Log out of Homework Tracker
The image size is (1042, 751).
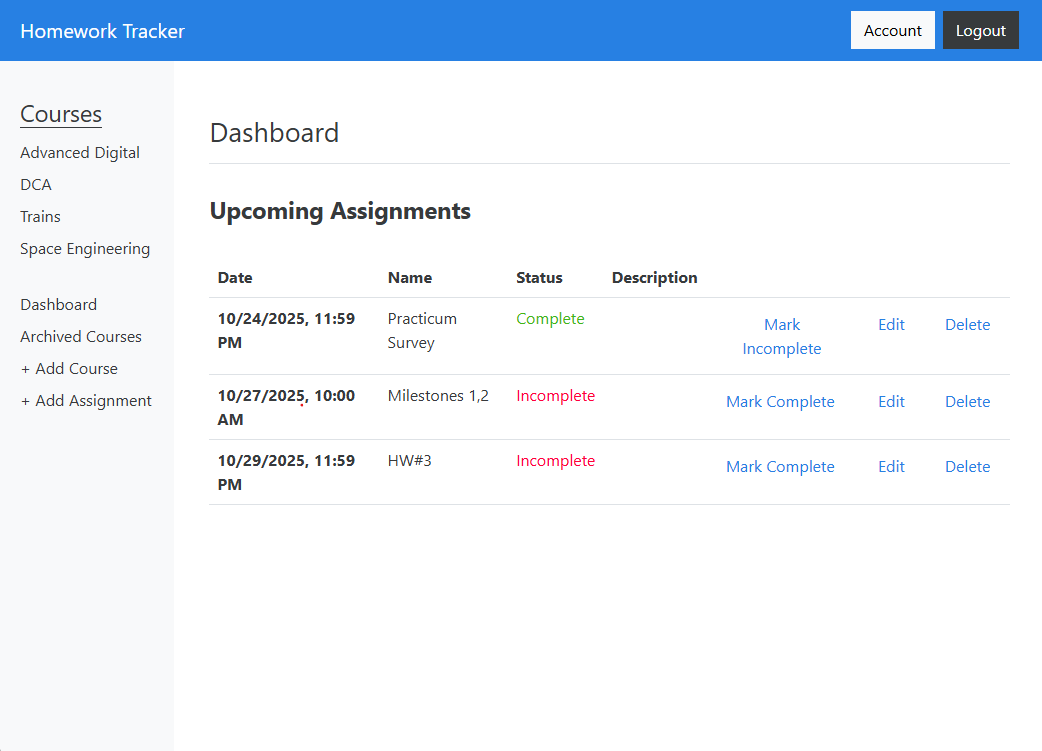pyautogui.click(x=980, y=30)
